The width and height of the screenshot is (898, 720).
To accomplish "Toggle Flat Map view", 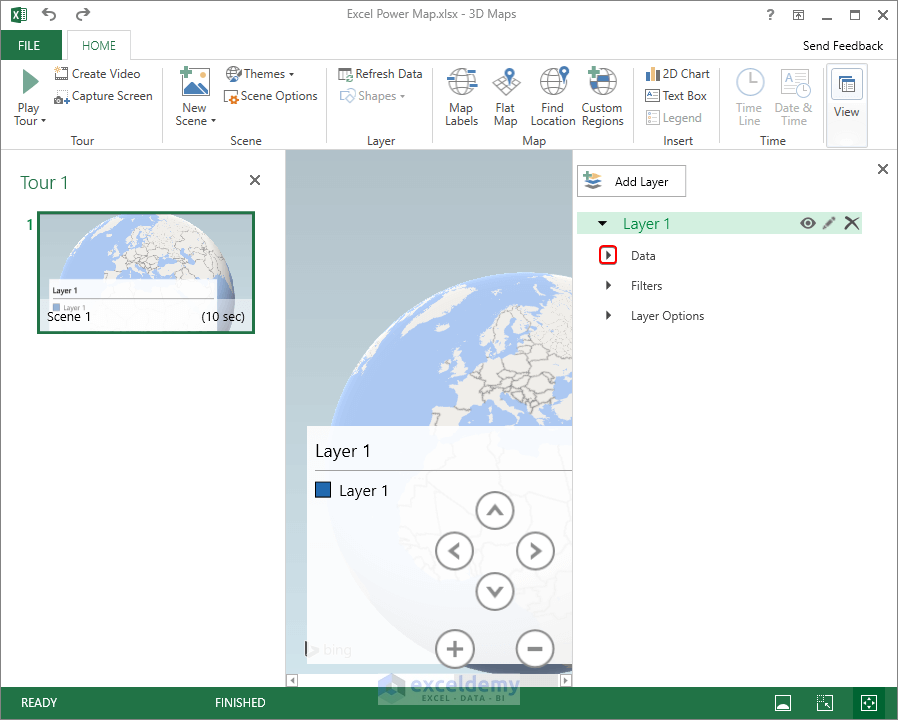I will point(506,97).
